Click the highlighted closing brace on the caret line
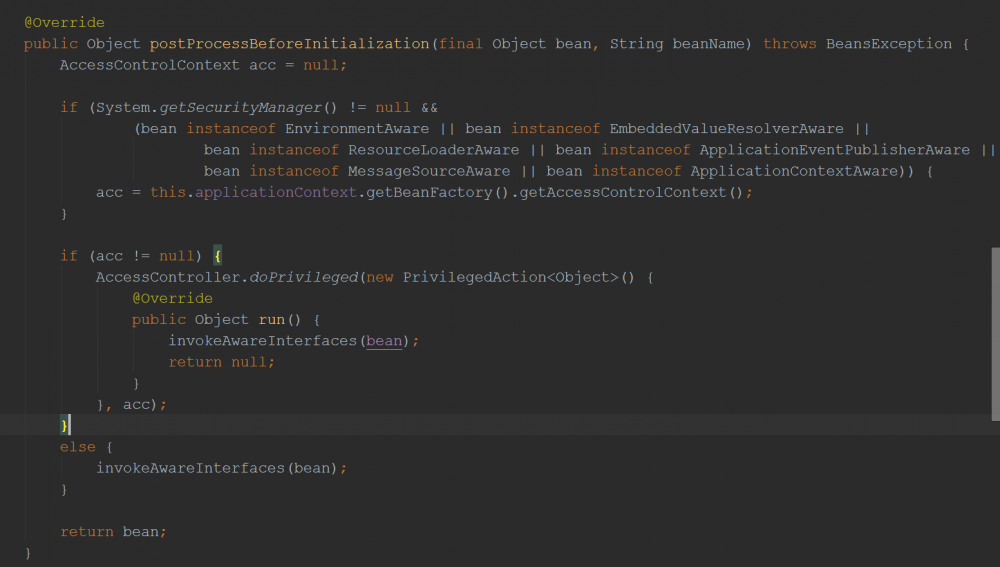Screen dimensions: 1000x567 64,425
